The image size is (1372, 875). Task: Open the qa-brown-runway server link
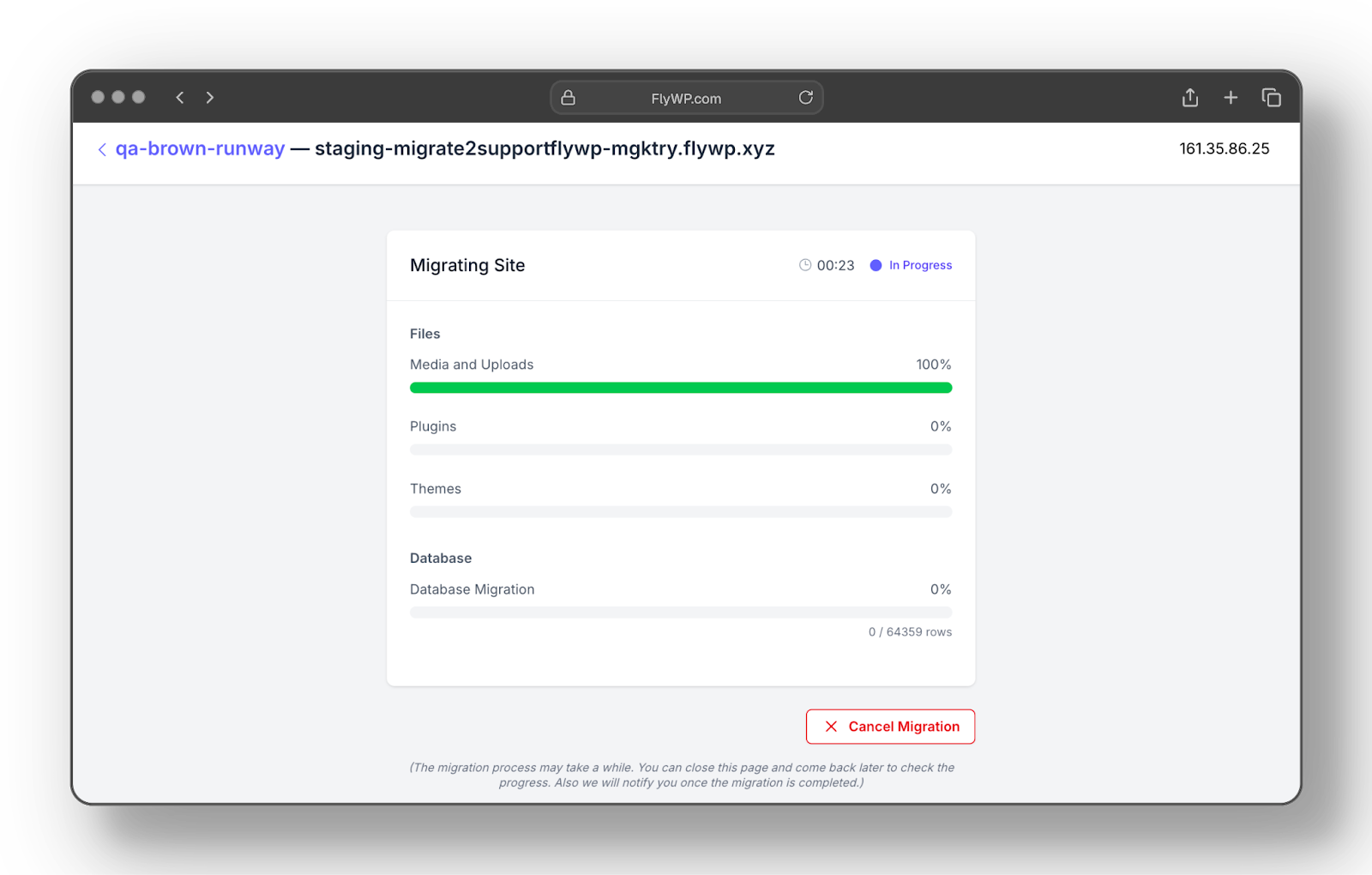point(200,148)
